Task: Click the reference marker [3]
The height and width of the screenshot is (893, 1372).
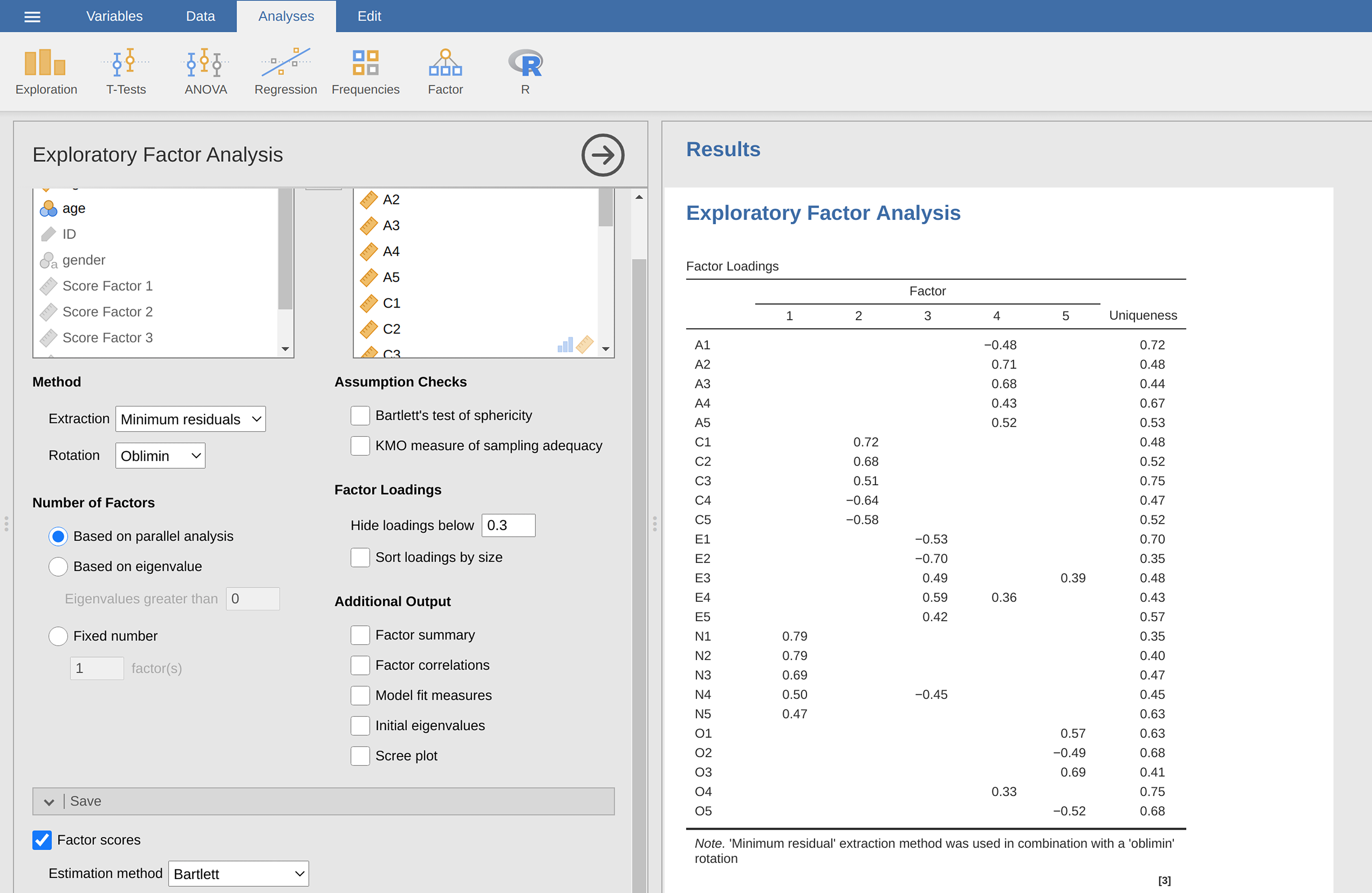Action: point(1165,881)
